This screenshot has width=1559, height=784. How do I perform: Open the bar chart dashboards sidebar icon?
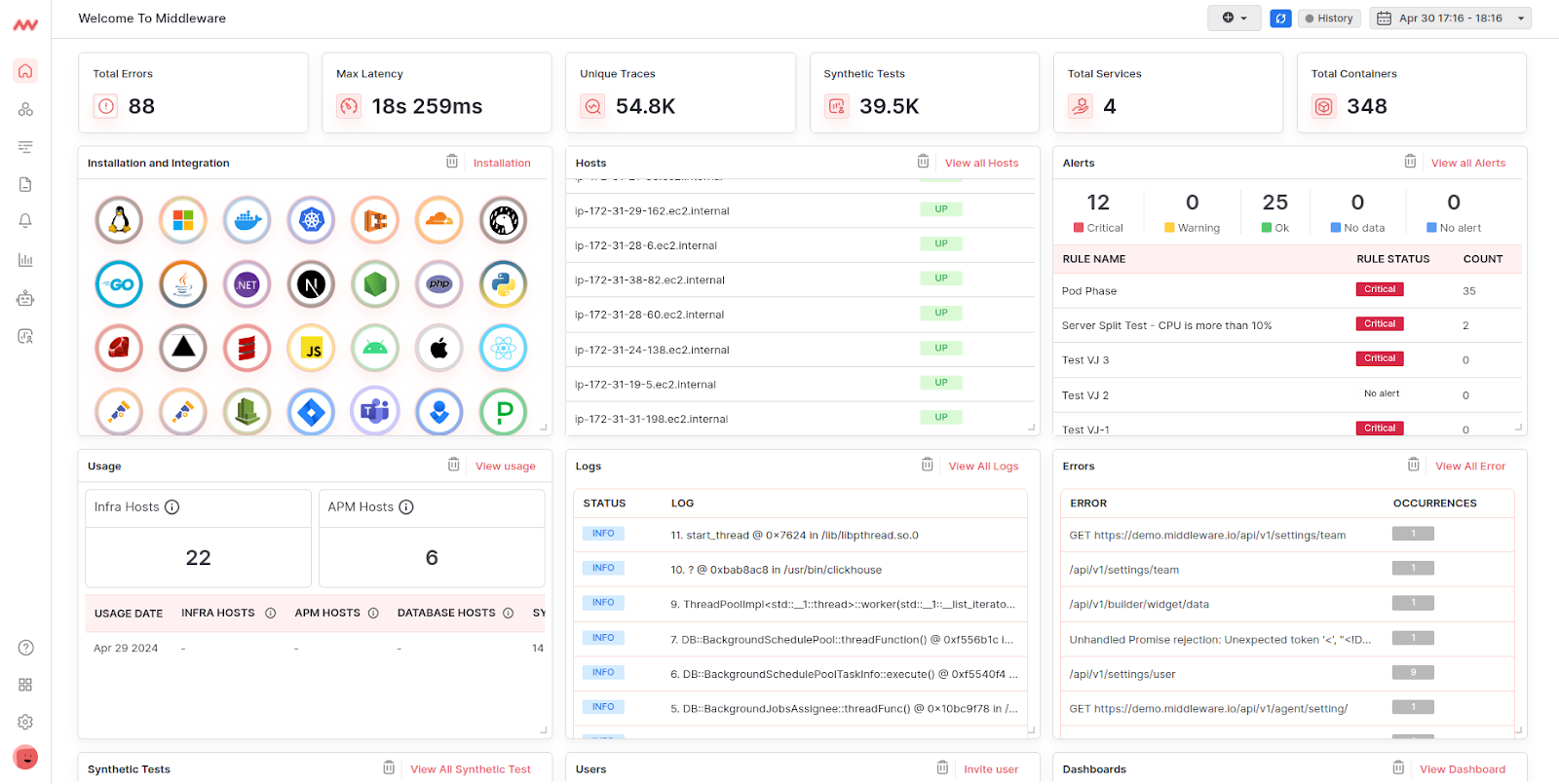25,260
